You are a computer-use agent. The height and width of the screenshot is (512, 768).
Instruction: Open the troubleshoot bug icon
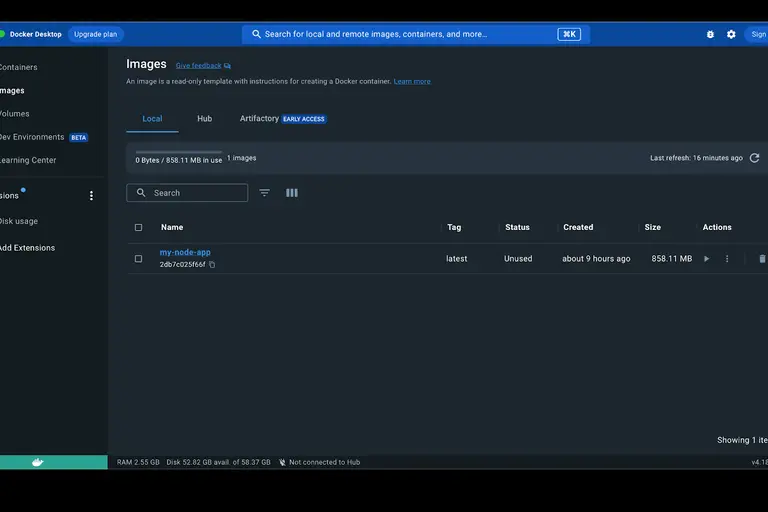[710, 34]
